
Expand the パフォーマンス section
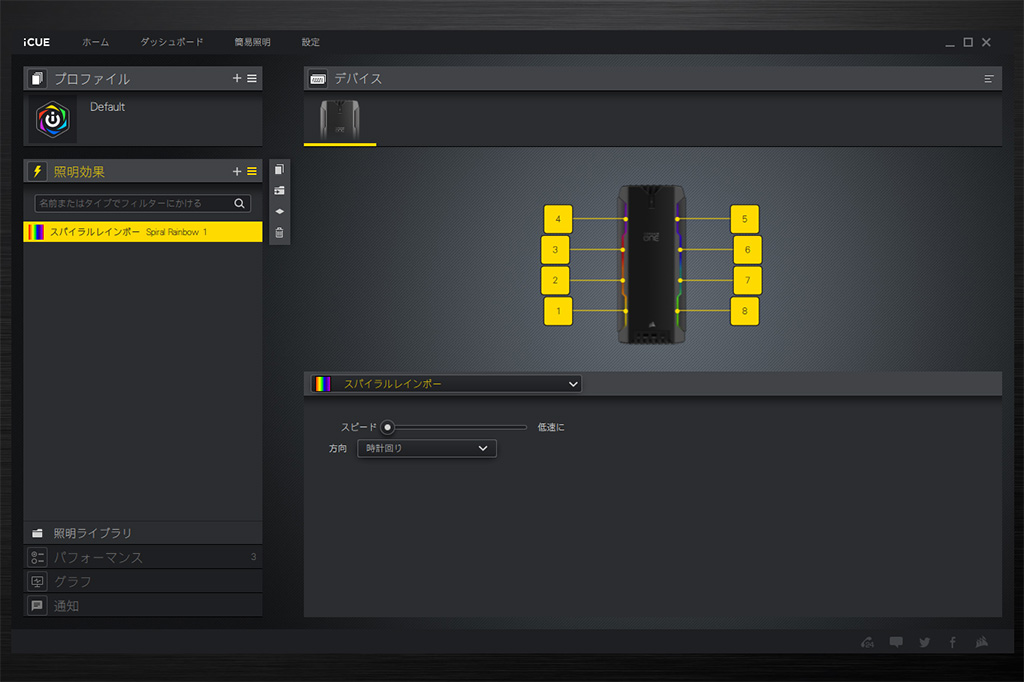pyautogui.click(x=142, y=557)
